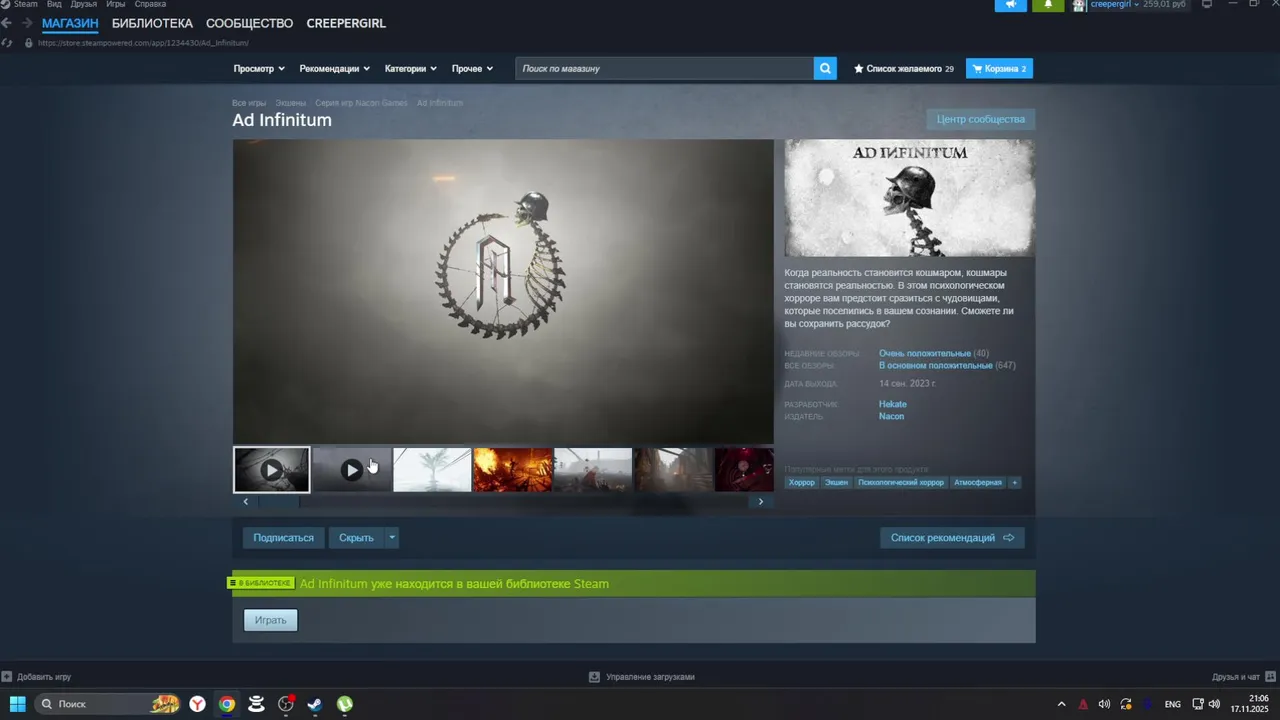The width and height of the screenshot is (1280, 720).
Task: Click the Атмосферная tag
Action: pos(978,482)
